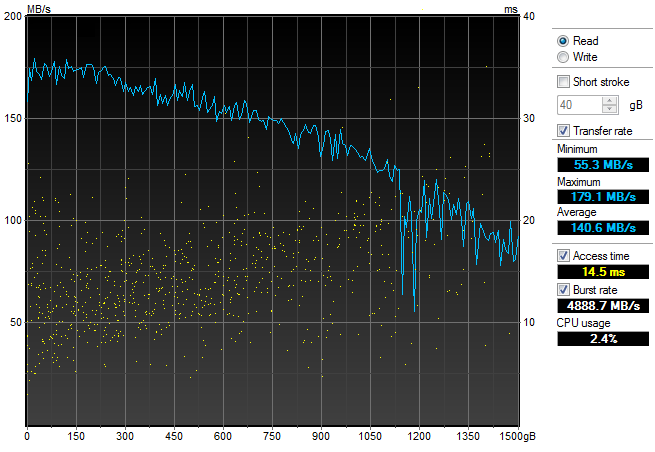This screenshot has height=452, width=655.
Task: Click the ms axis unit label
Action: tap(510, 9)
